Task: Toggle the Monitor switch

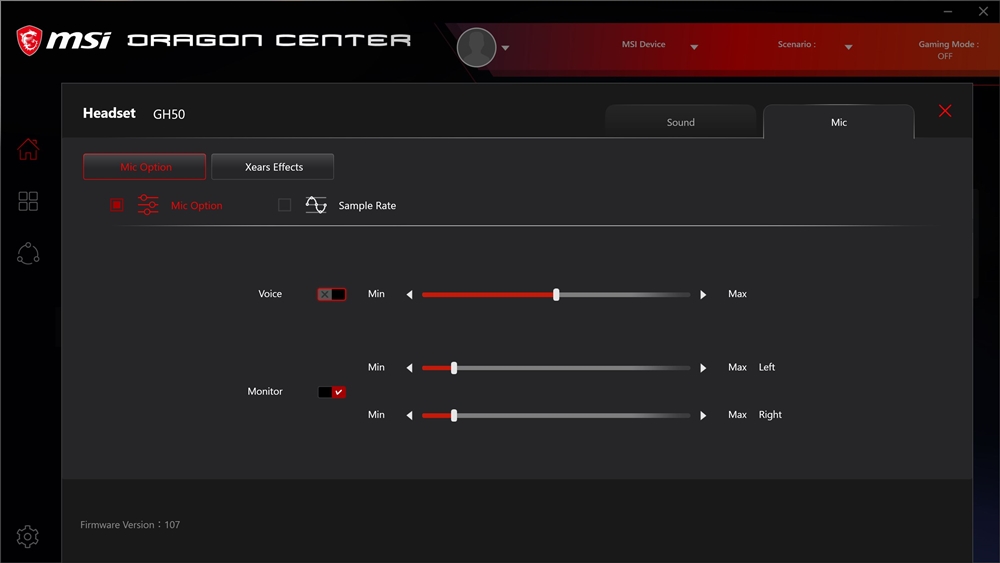Action: click(x=332, y=392)
